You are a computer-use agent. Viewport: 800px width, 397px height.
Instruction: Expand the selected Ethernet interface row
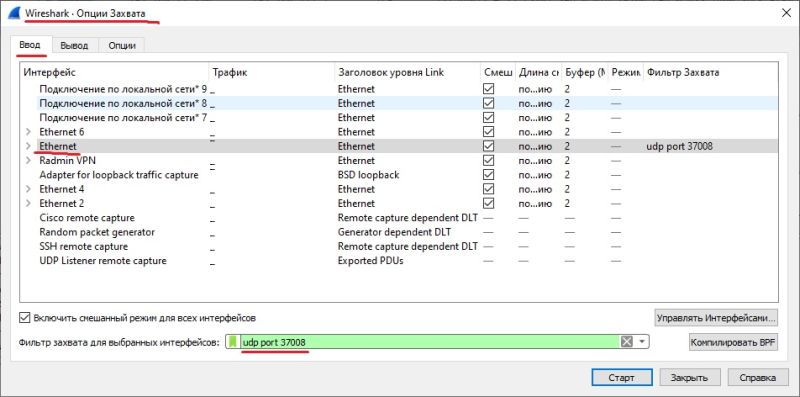pos(29,146)
